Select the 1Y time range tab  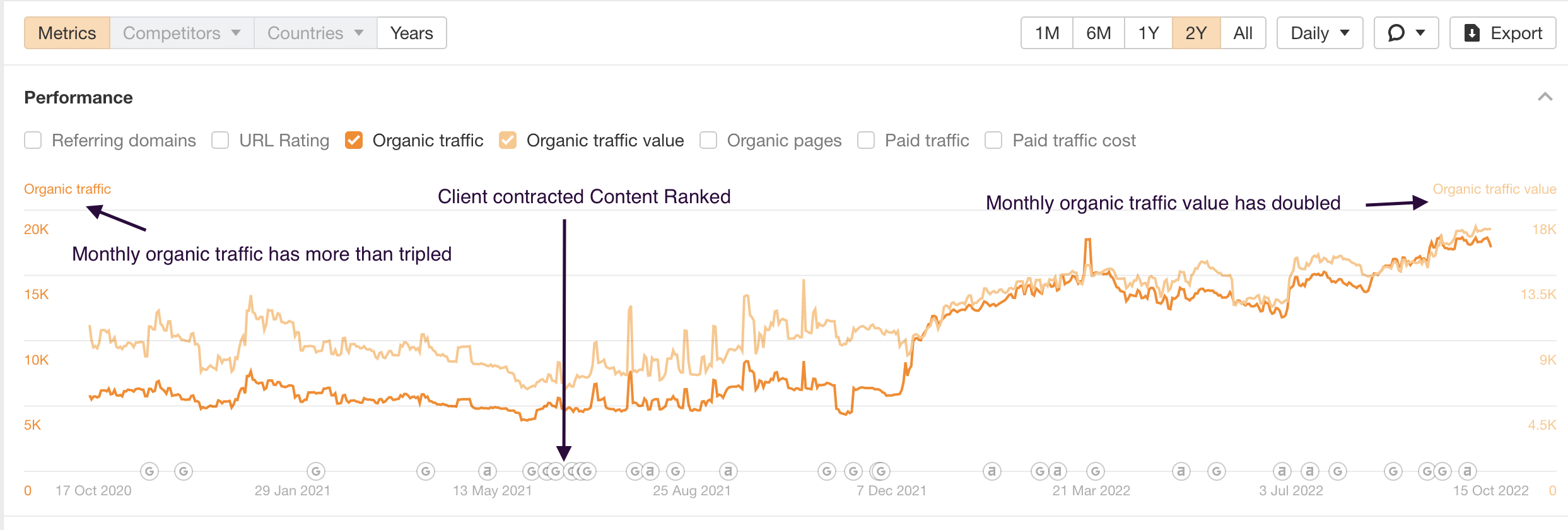click(1148, 32)
